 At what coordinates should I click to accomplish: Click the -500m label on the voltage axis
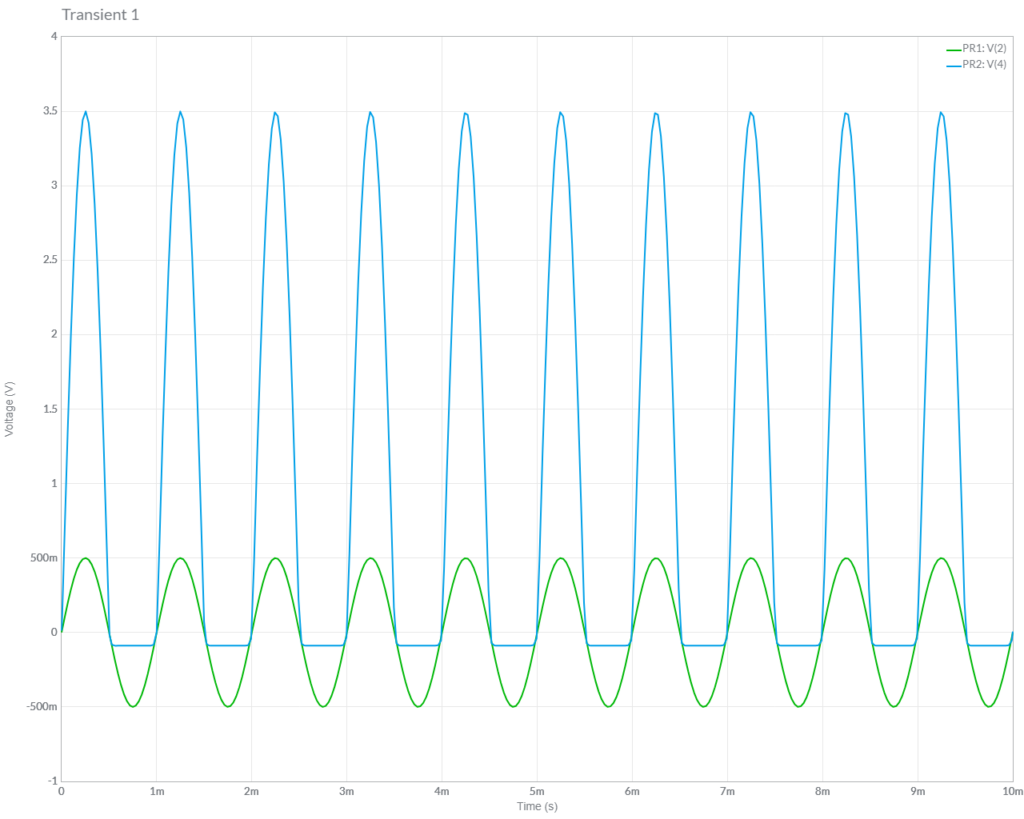39,707
